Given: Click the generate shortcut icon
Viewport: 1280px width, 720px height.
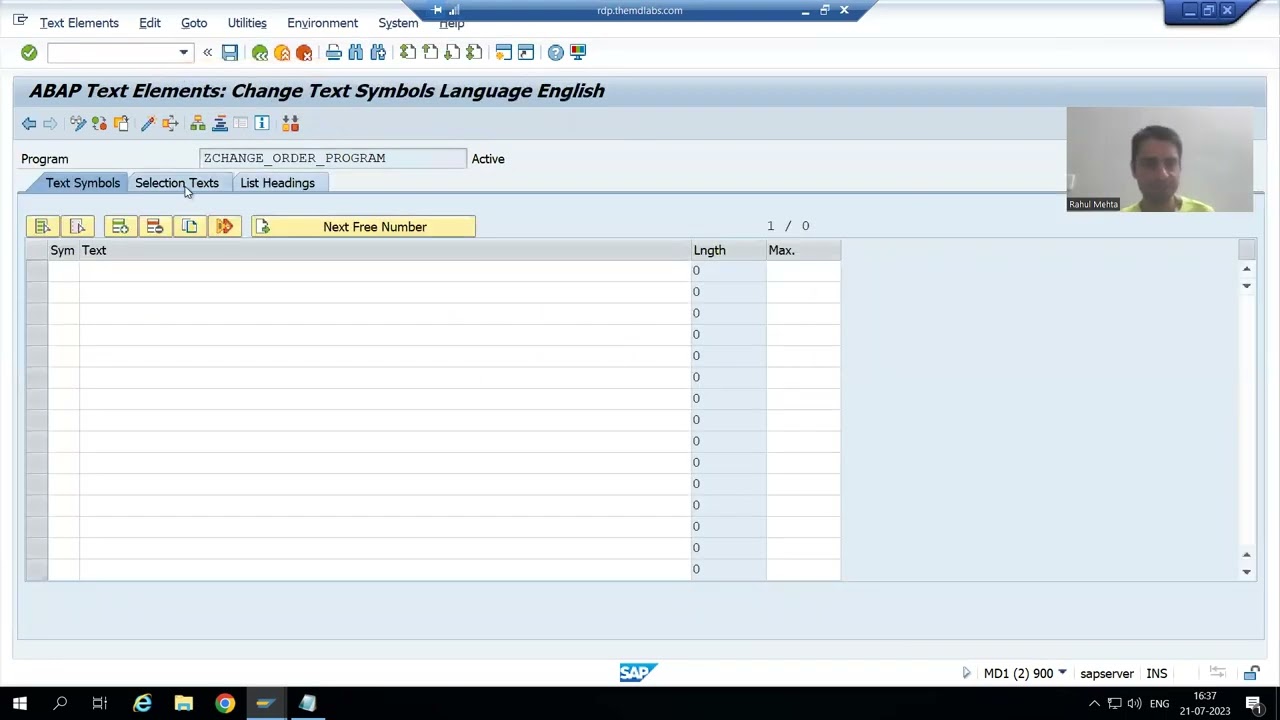Looking at the screenshot, I should coord(526,52).
